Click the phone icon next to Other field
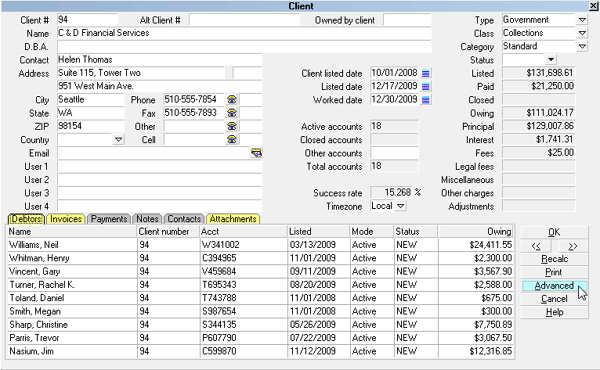 [x=232, y=126]
